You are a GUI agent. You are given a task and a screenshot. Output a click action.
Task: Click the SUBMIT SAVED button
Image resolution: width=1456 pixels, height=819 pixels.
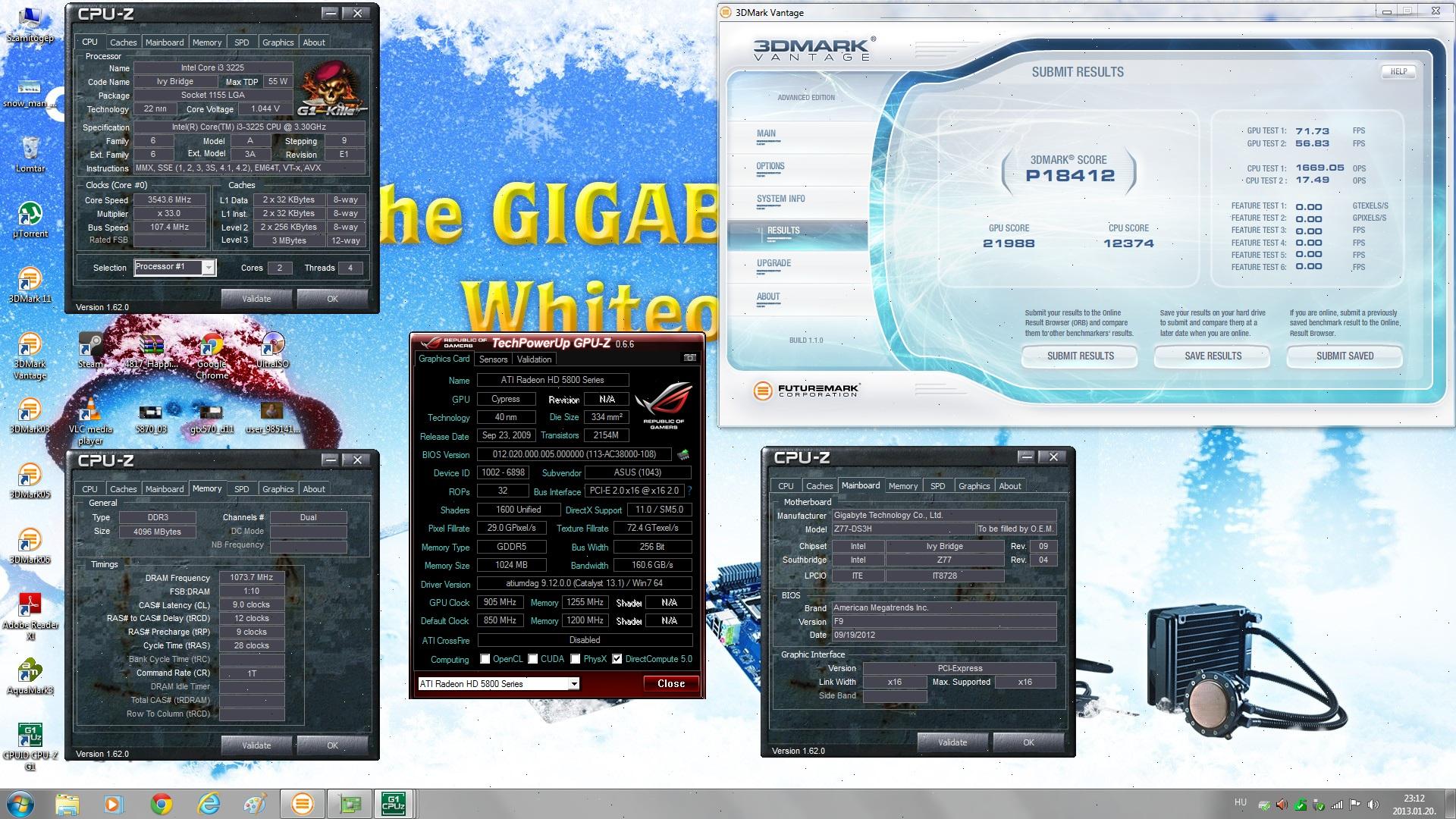point(1345,356)
